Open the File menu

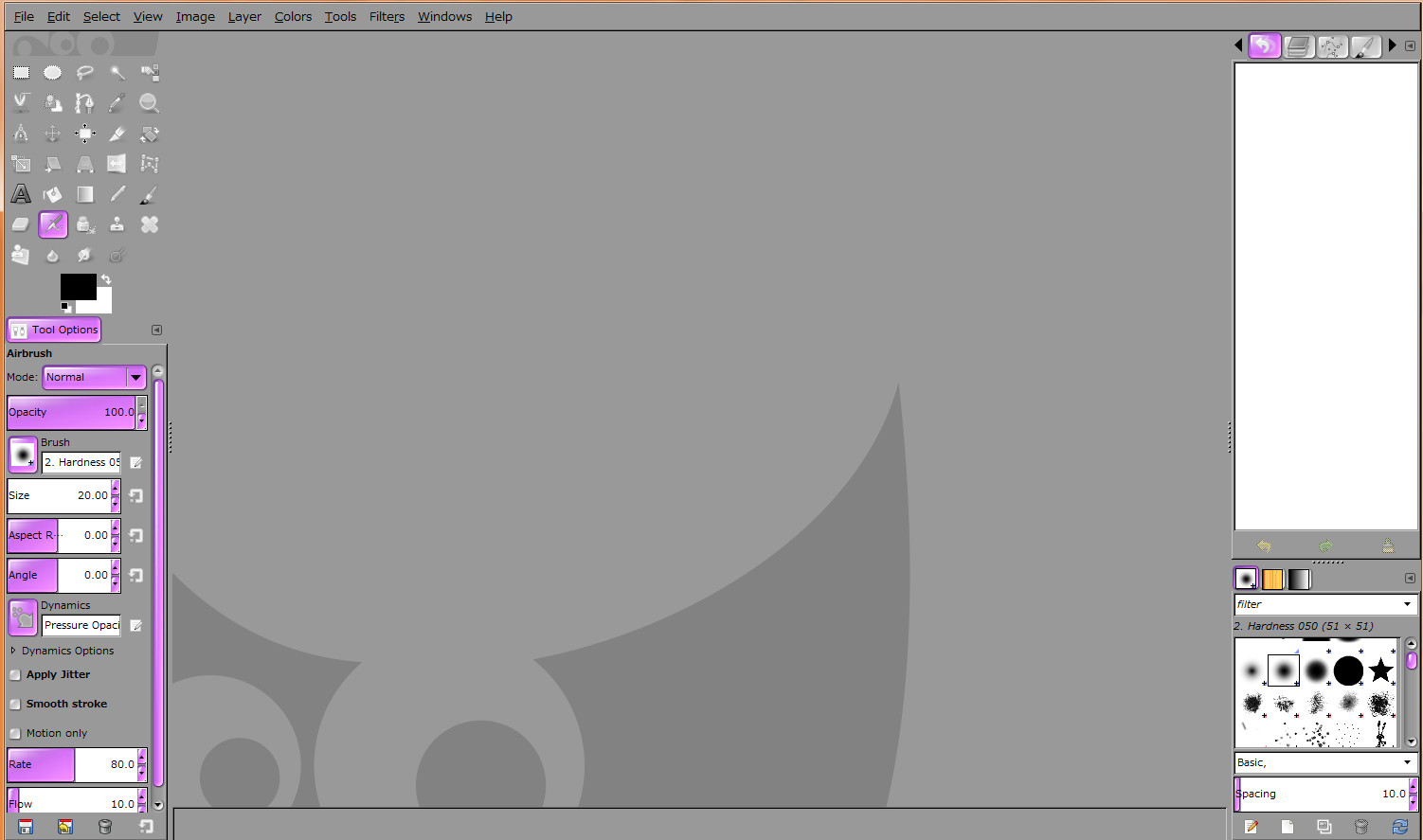[x=24, y=16]
